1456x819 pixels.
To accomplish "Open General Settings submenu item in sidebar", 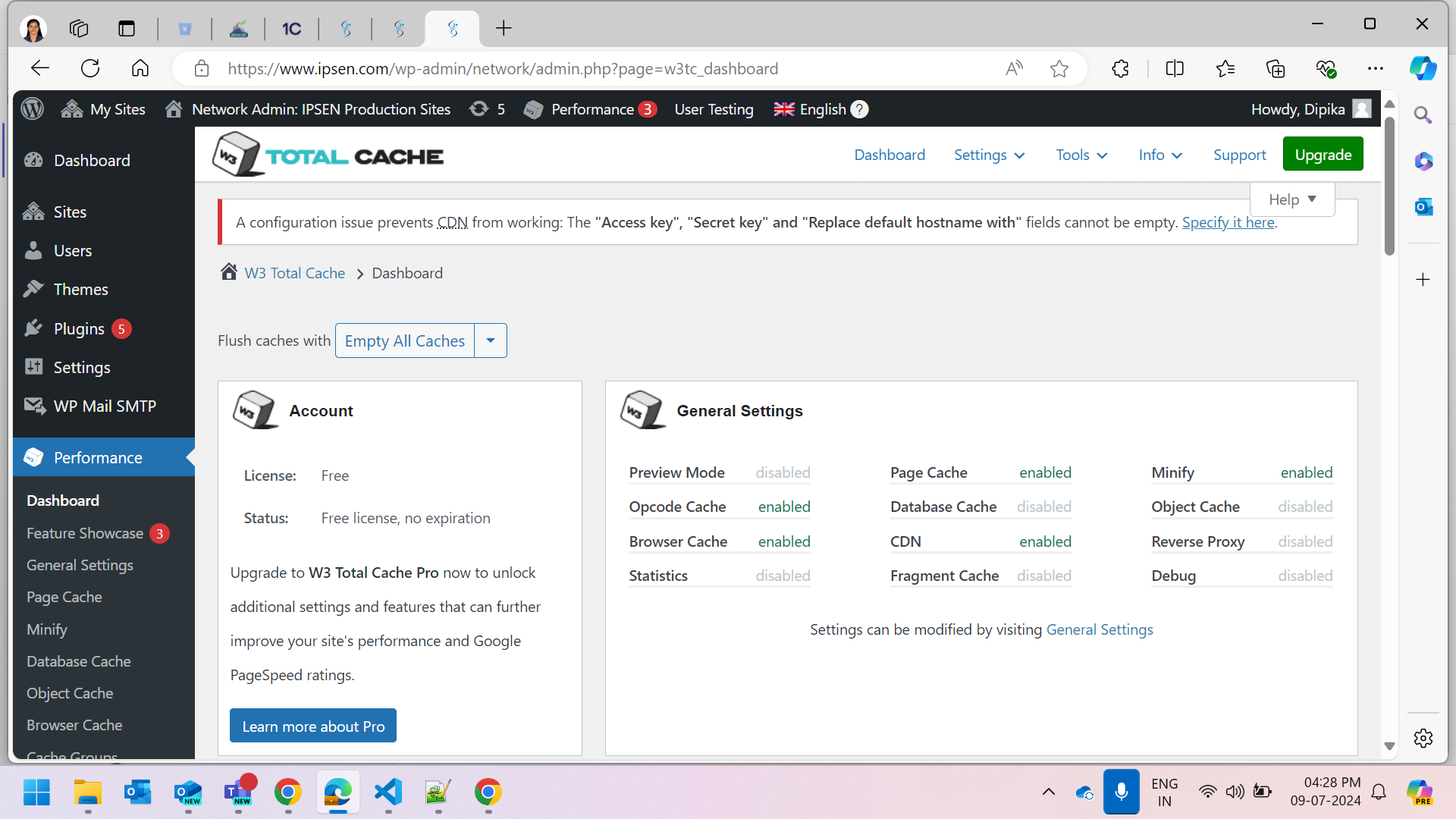I will 80,565.
